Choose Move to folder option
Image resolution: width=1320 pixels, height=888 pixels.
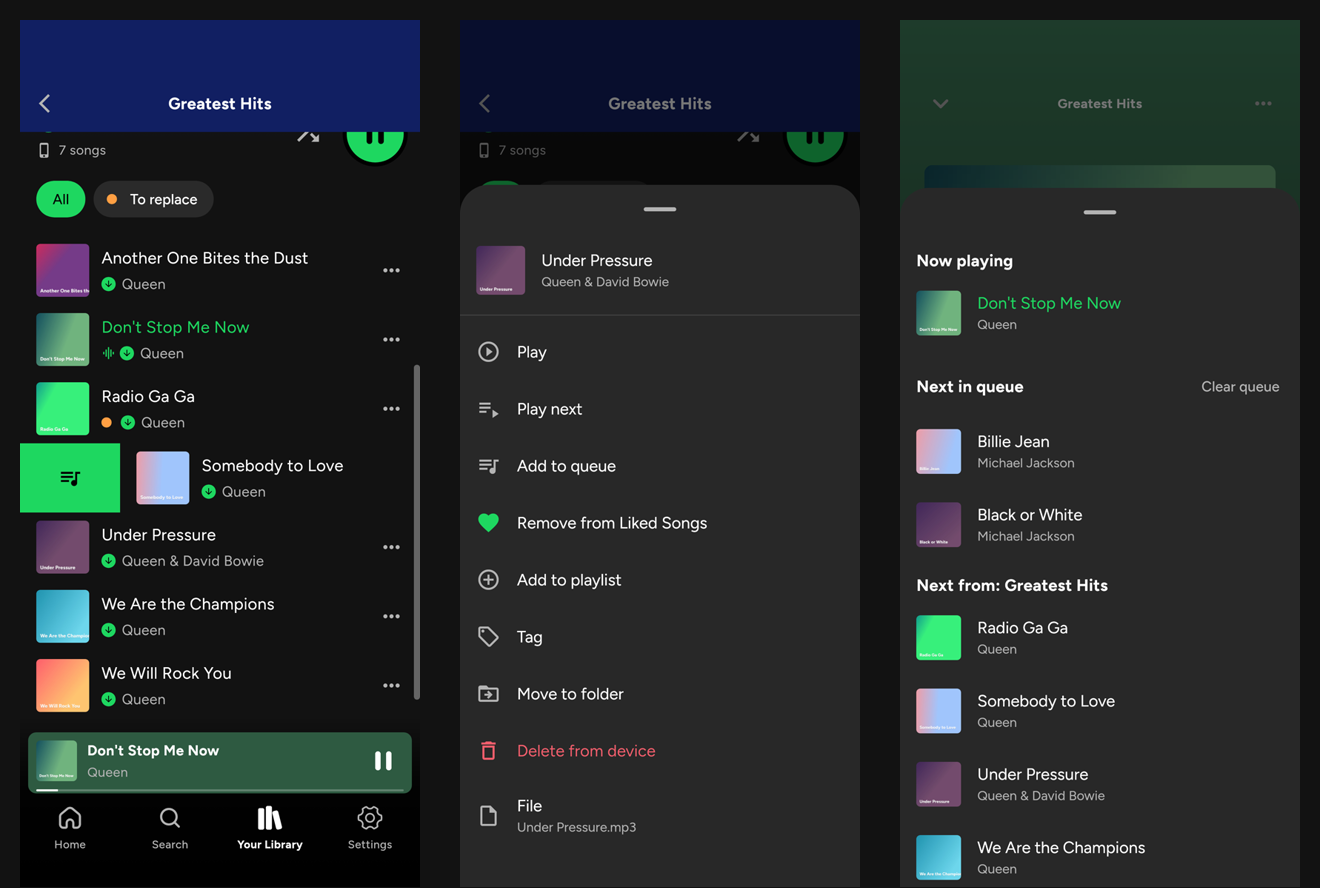click(660, 694)
